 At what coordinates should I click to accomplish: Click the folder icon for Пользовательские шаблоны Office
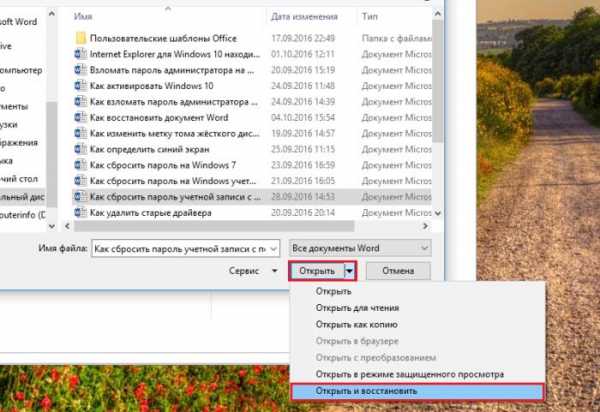[80, 38]
